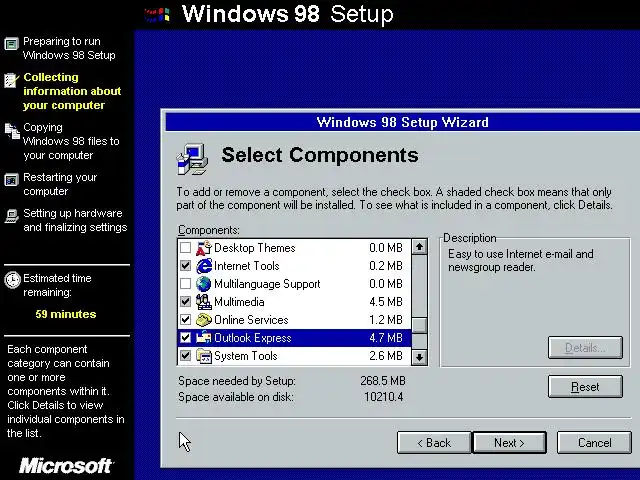
Task: Uncheck the Outlook Express checkbox
Action: pos(185,338)
